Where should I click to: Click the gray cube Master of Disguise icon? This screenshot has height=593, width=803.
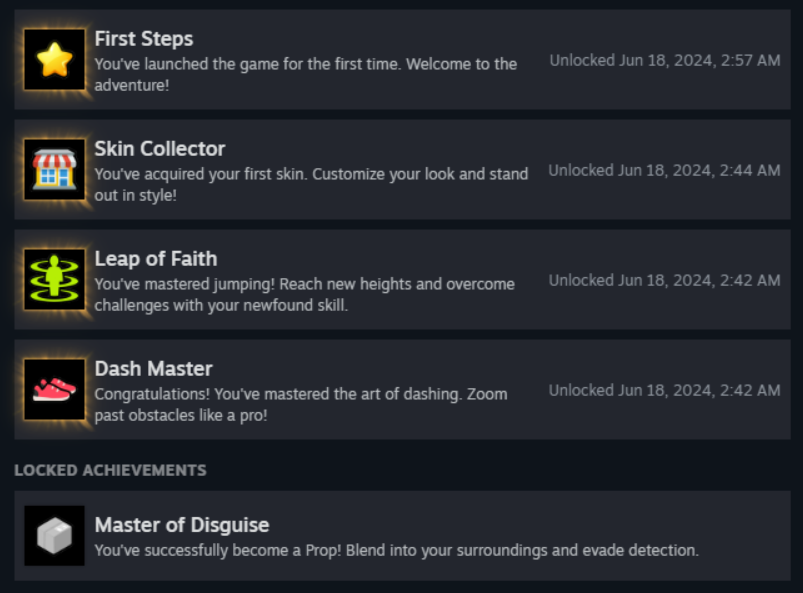(x=54, y=536)
